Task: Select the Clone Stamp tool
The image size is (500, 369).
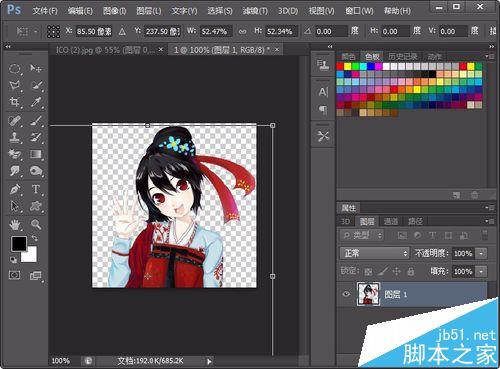Action: point(14,137)
